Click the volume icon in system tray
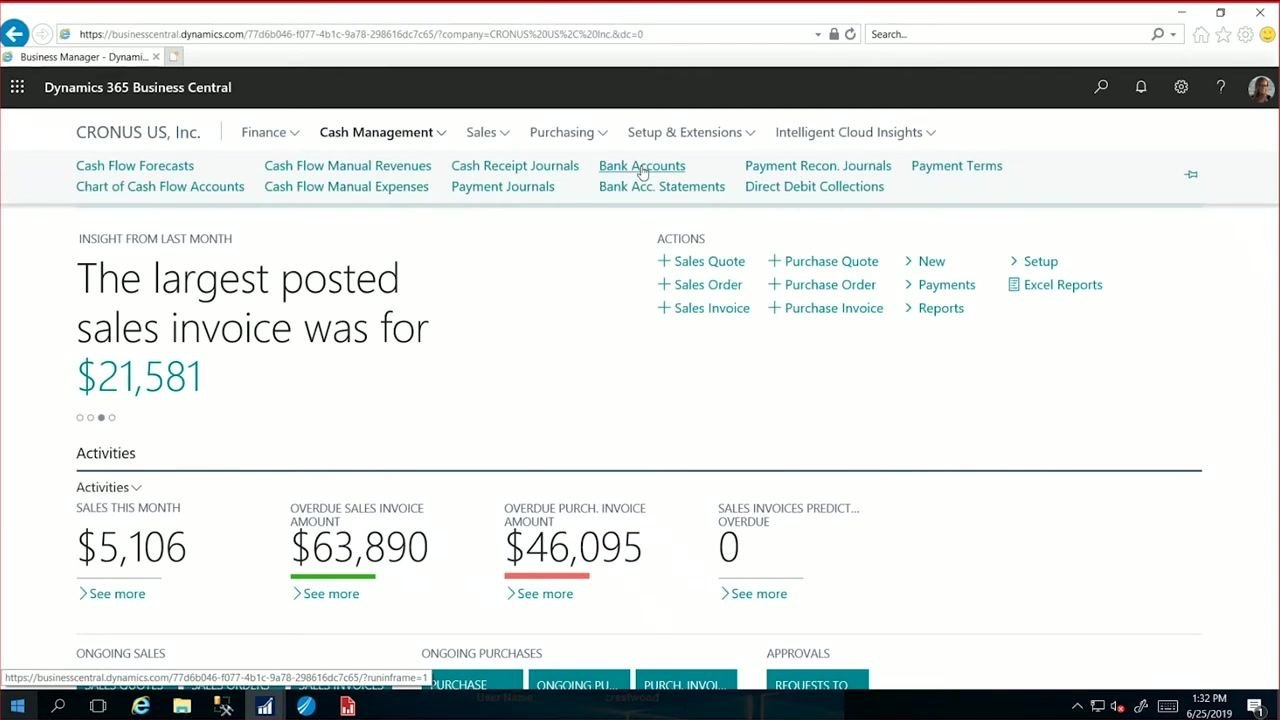 pos(1119,707)
